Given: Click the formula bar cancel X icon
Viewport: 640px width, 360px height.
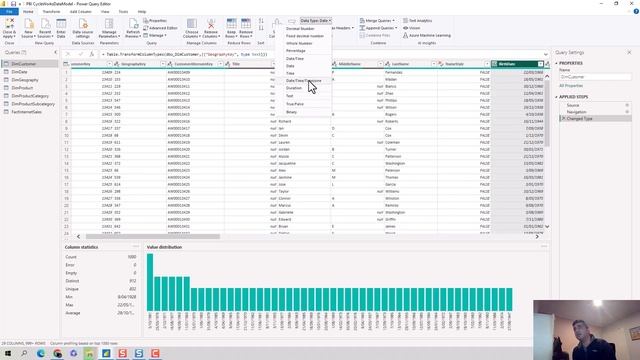Looking at the screenshot, I should coord(68,54).
